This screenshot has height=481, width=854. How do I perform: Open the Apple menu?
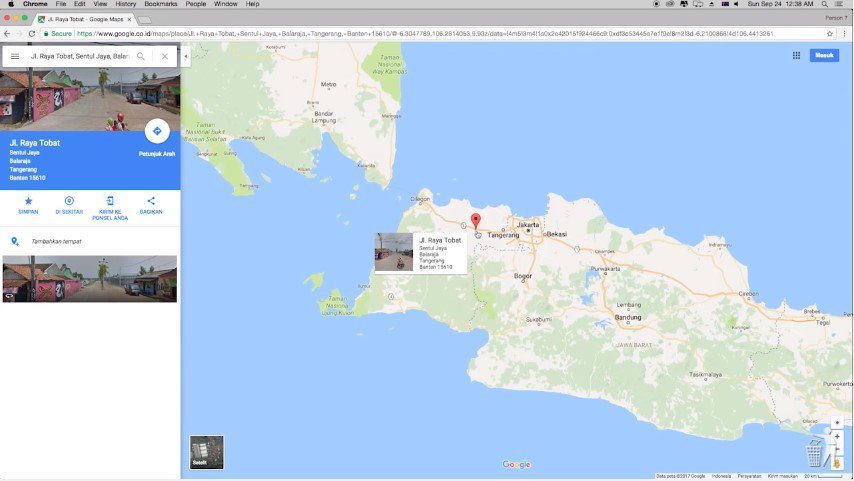click(x=10, y=4)
